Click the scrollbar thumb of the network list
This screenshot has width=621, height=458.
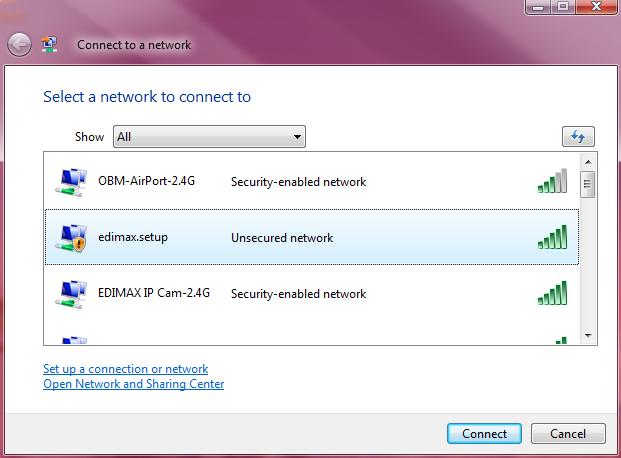(x=588, y=184)
